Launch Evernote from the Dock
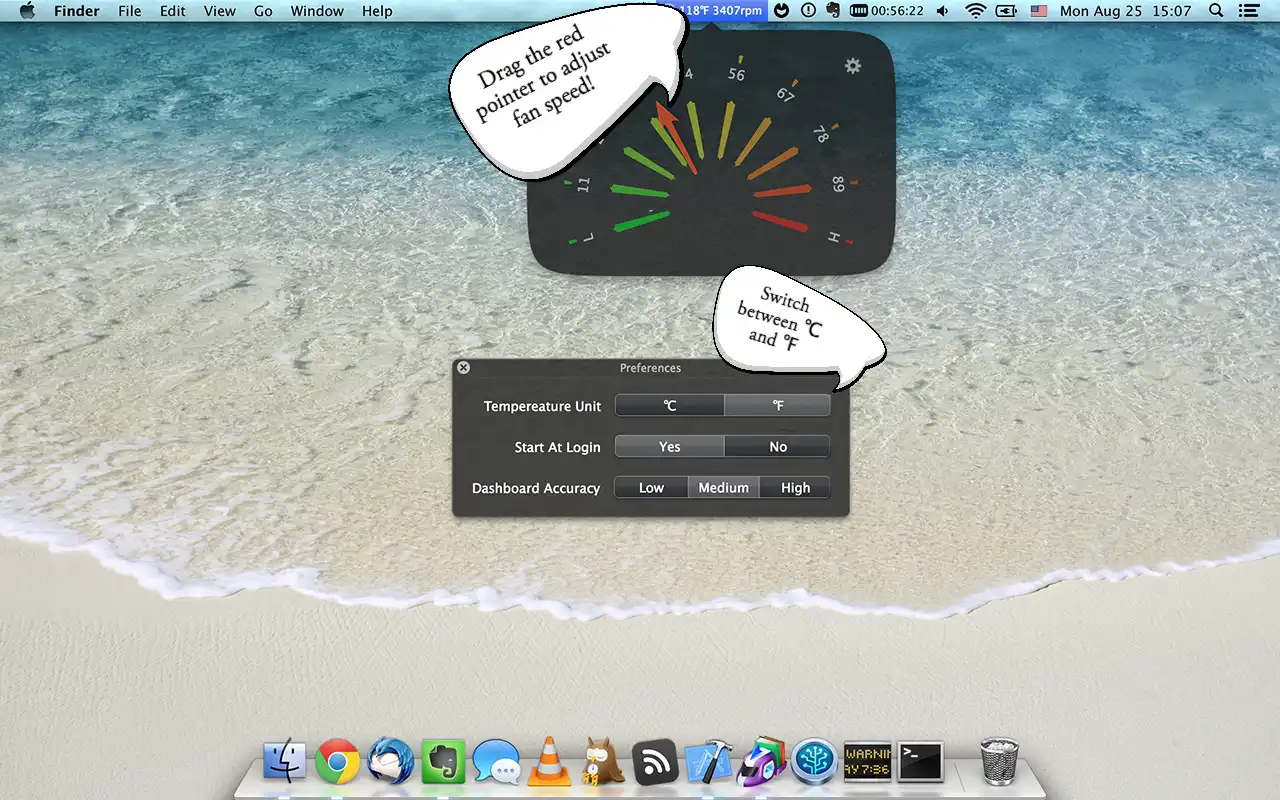Screen dimensions: 1280x800 pyautogui.click(x=444, y=762)
